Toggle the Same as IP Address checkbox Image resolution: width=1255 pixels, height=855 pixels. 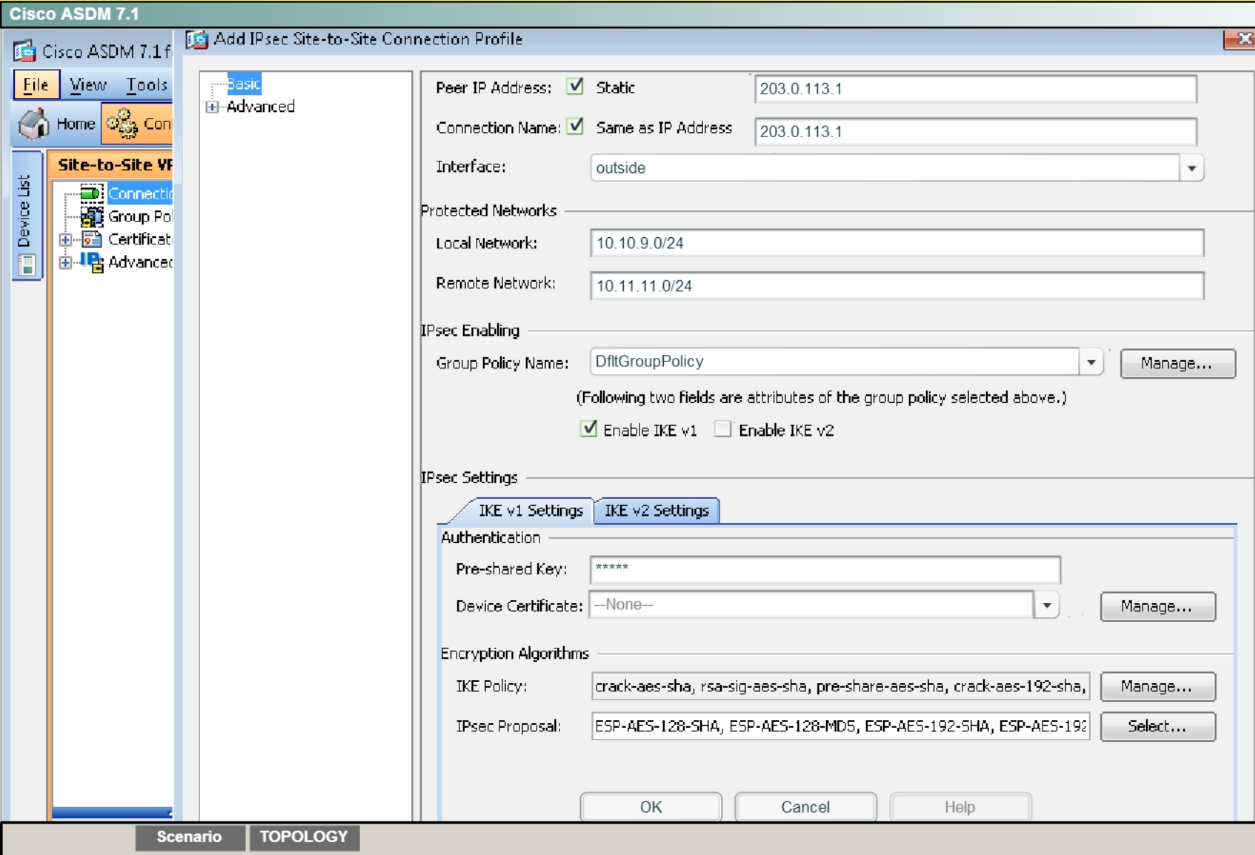tap(575, 127)
